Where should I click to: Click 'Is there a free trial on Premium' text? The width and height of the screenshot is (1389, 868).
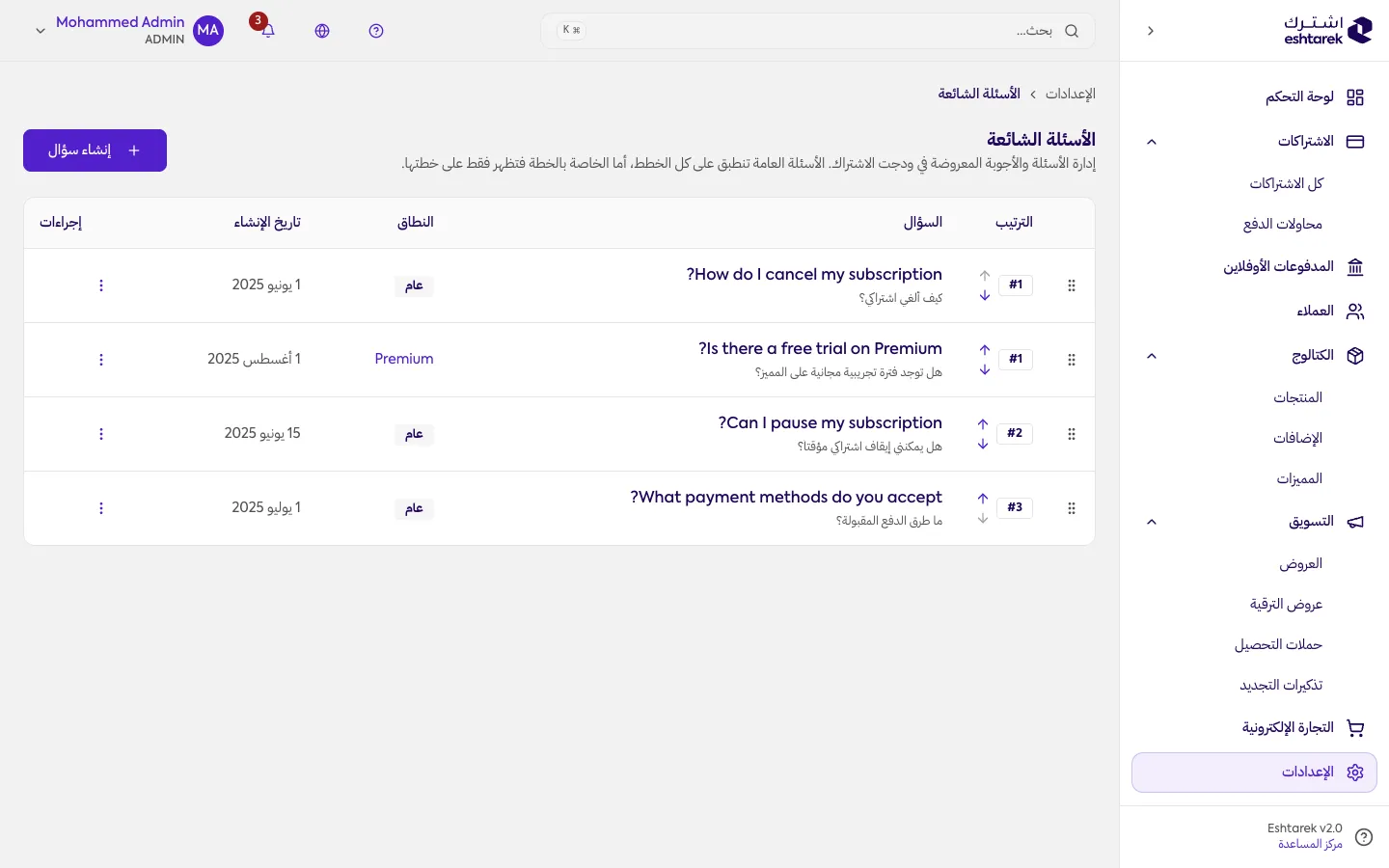820,349
